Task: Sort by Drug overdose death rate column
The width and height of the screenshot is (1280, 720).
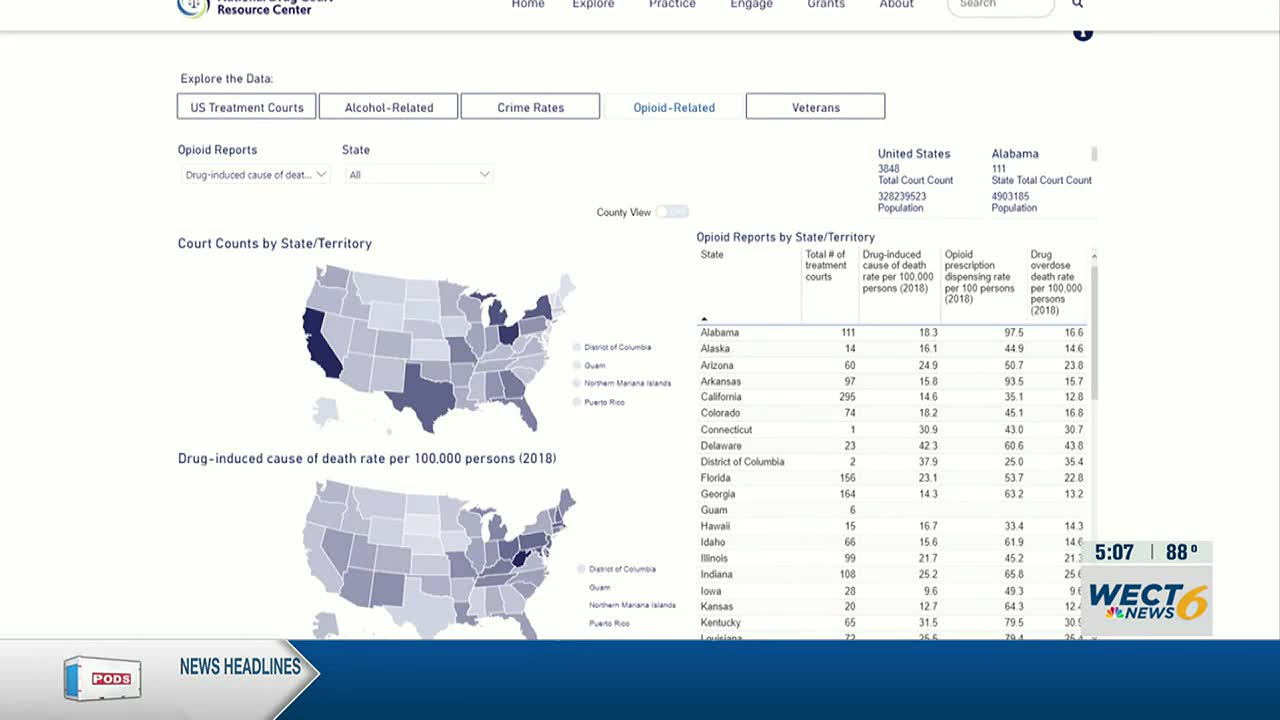Action: tap(1056, 282)
